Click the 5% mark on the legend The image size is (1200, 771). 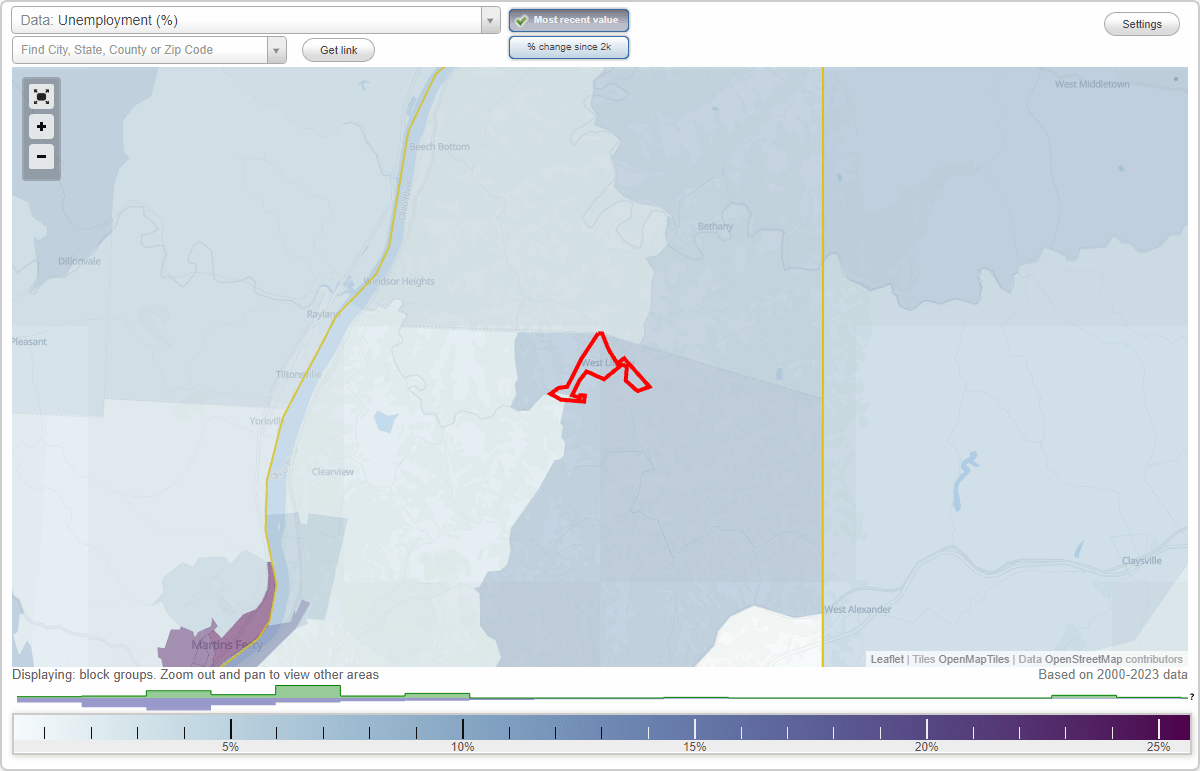point(230,747)
